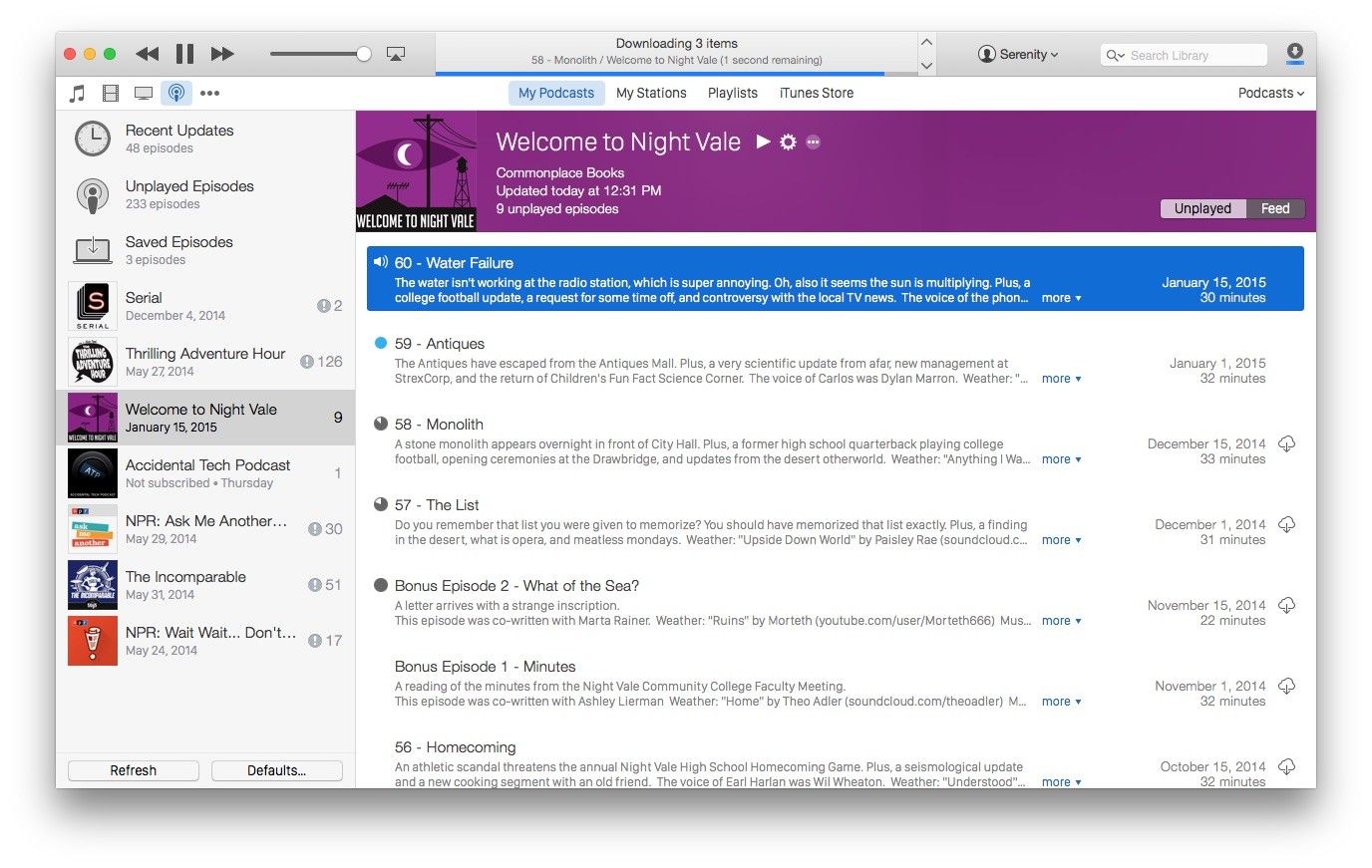The height and width of the screenshot is (868, 1372).
Task: Toggle the Unplayed episodes filter
Action: click(1202, 209)
